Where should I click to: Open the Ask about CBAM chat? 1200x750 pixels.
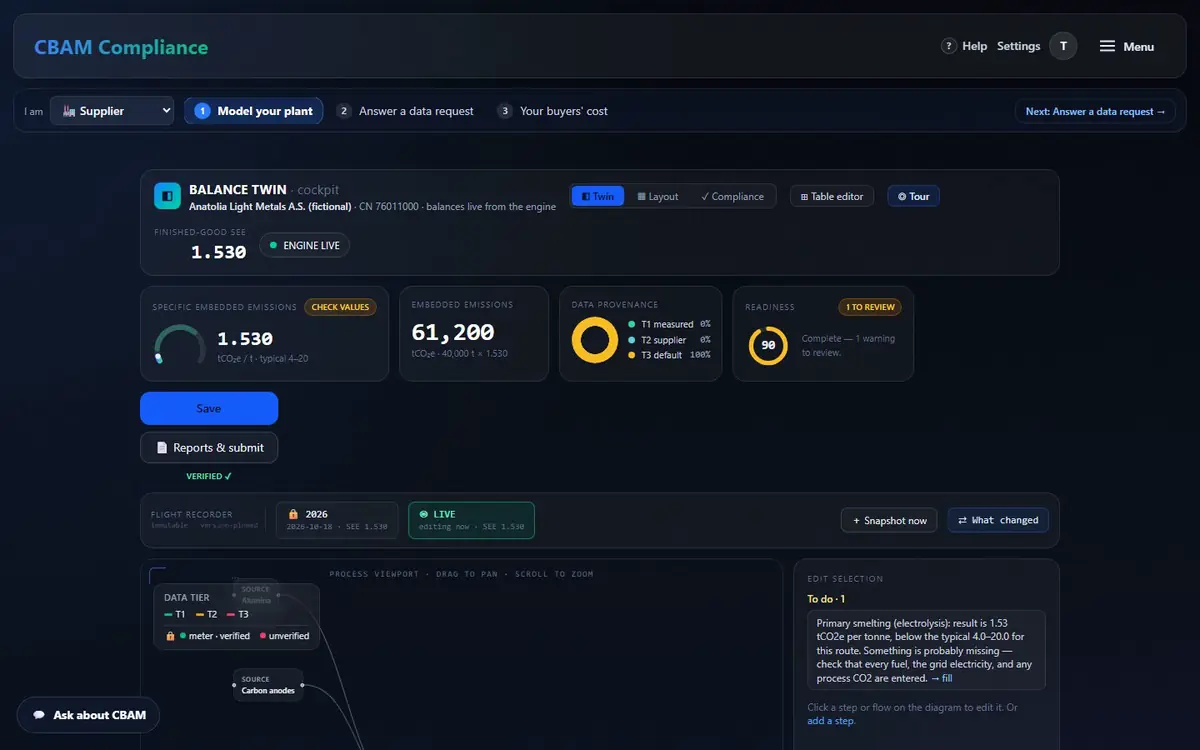pos(88,715)
